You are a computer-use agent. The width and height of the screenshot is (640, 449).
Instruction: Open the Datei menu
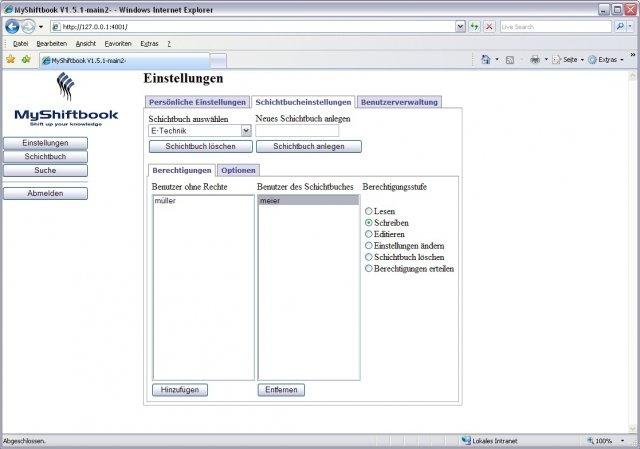pos(20,44)
